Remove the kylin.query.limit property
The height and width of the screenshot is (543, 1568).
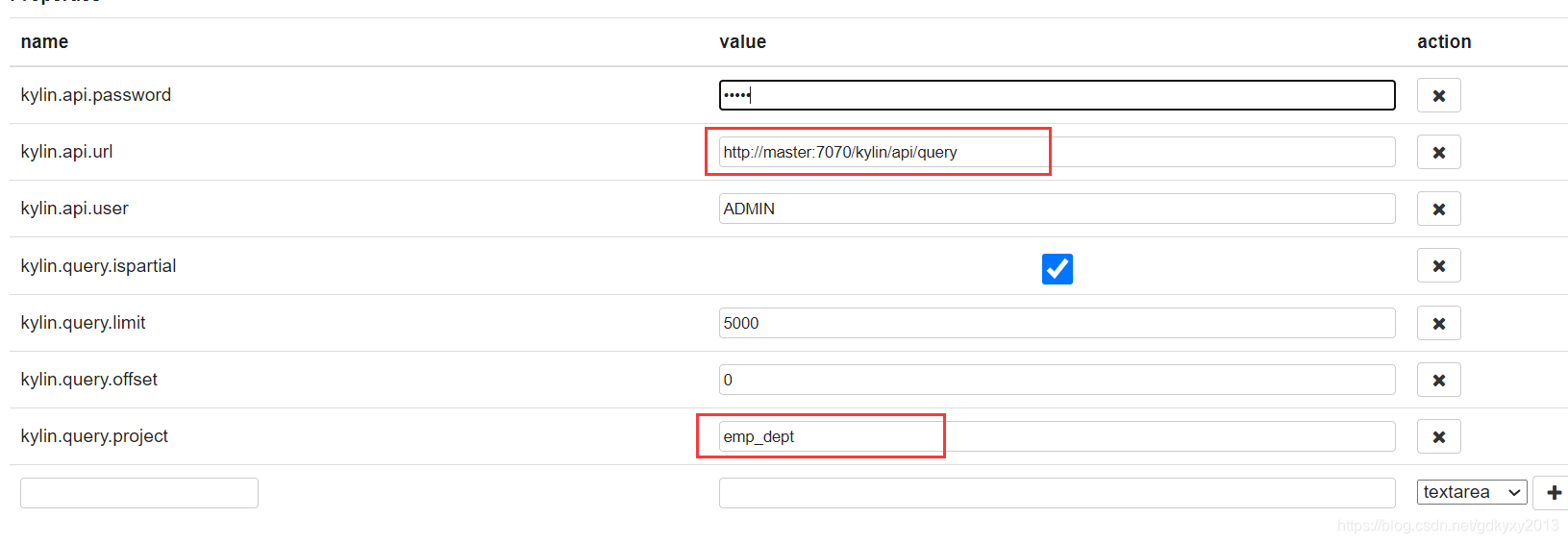[x=1438, y=324]
